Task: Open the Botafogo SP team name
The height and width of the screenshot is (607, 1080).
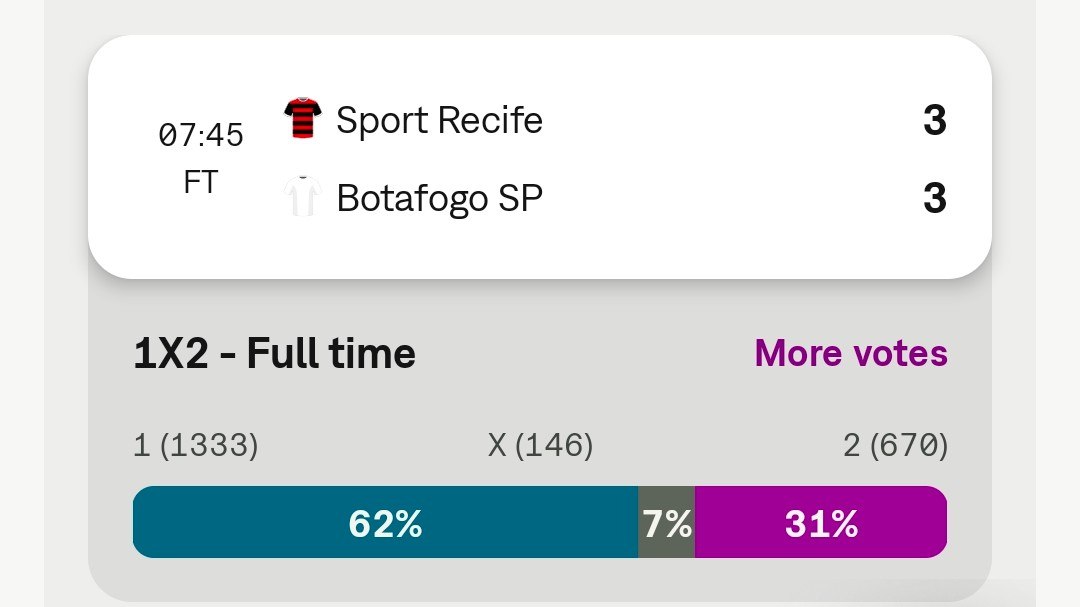Action: coord(439,198)
